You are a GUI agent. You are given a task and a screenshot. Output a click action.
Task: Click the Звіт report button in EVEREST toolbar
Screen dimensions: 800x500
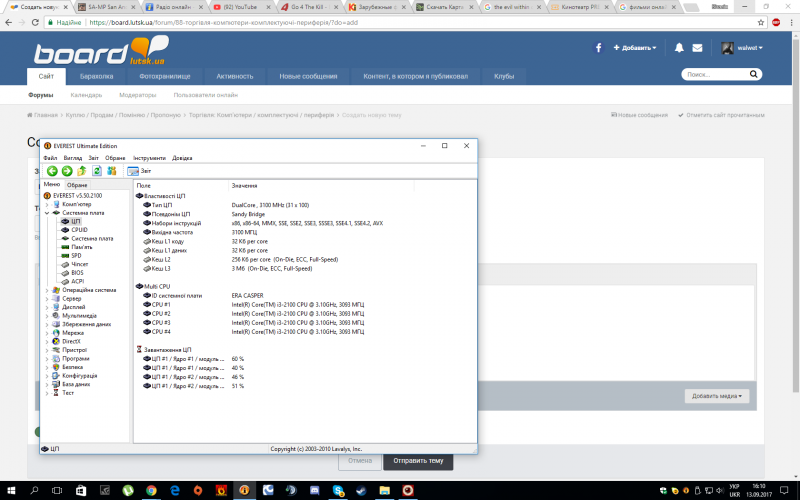[140, 171]
